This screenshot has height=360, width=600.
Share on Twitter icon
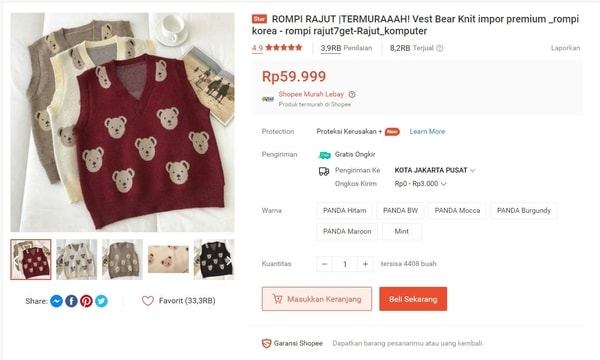pyautogui.click(x=101, y=301)
